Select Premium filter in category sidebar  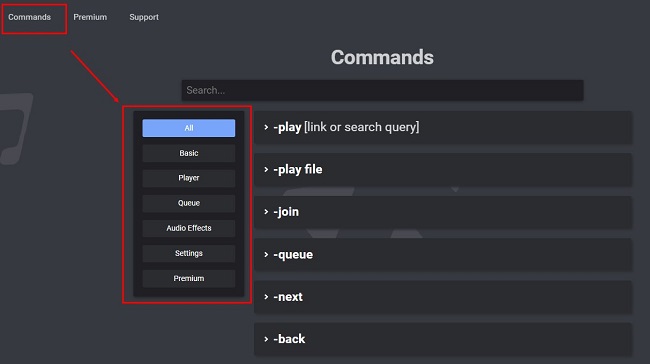(189, 278)
